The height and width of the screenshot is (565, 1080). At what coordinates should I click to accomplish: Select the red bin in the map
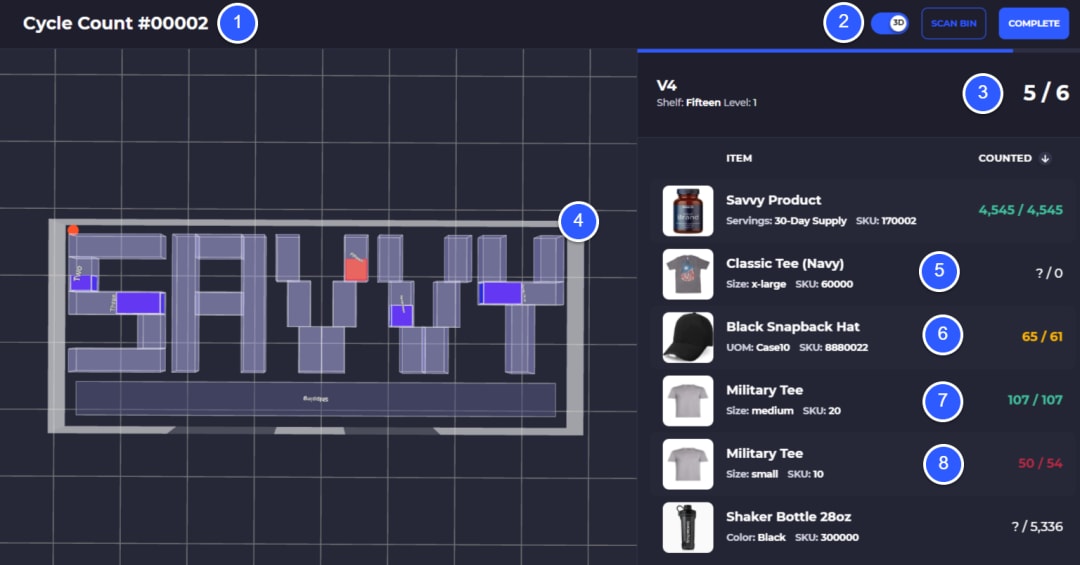click(355, 269)
